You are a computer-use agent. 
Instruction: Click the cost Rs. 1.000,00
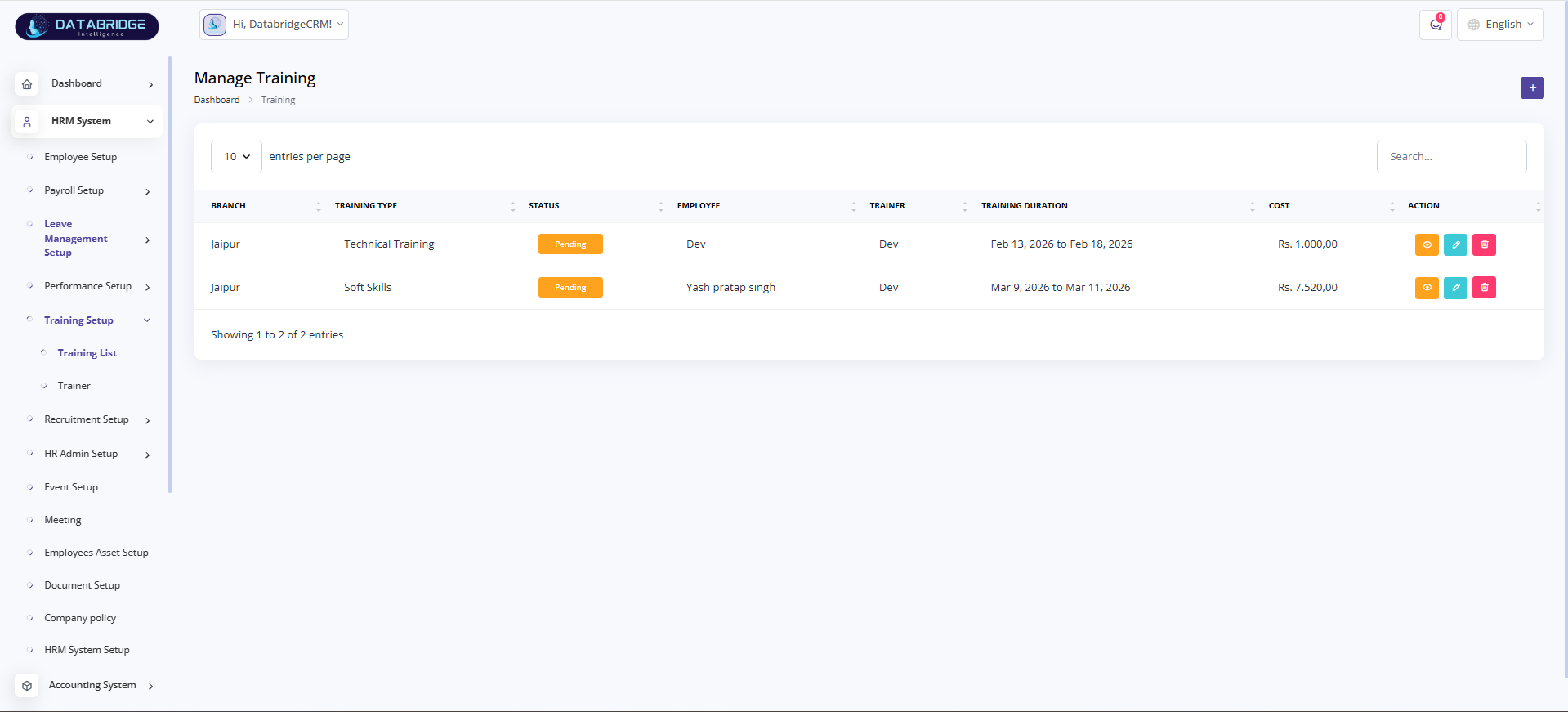click(1307, 244)
